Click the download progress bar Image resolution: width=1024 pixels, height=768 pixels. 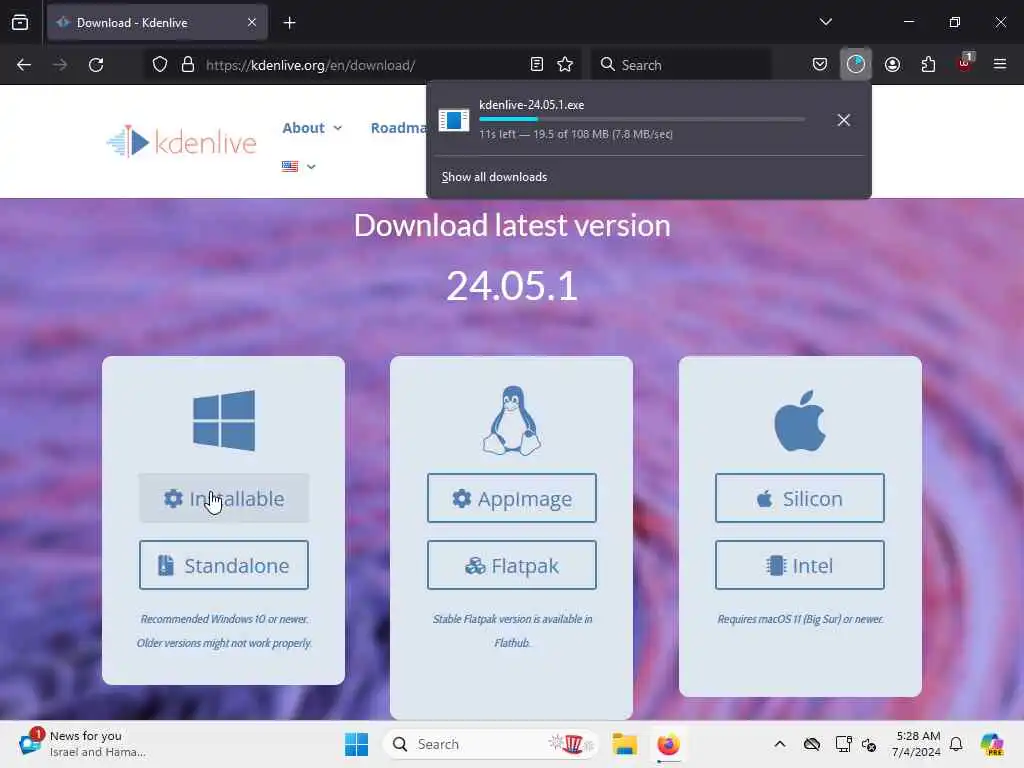pyautogui.click(x=641, y=120)
